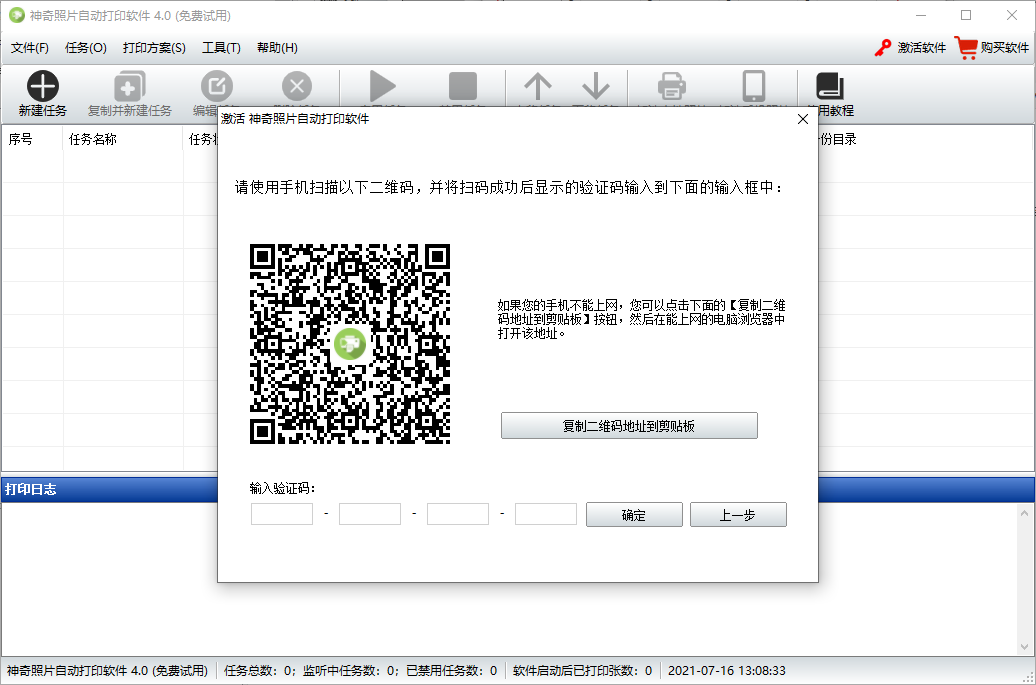Viewport: 1036px width, 685px height.
Task: Click the red key 激活软件 icon
Action: 883,48
